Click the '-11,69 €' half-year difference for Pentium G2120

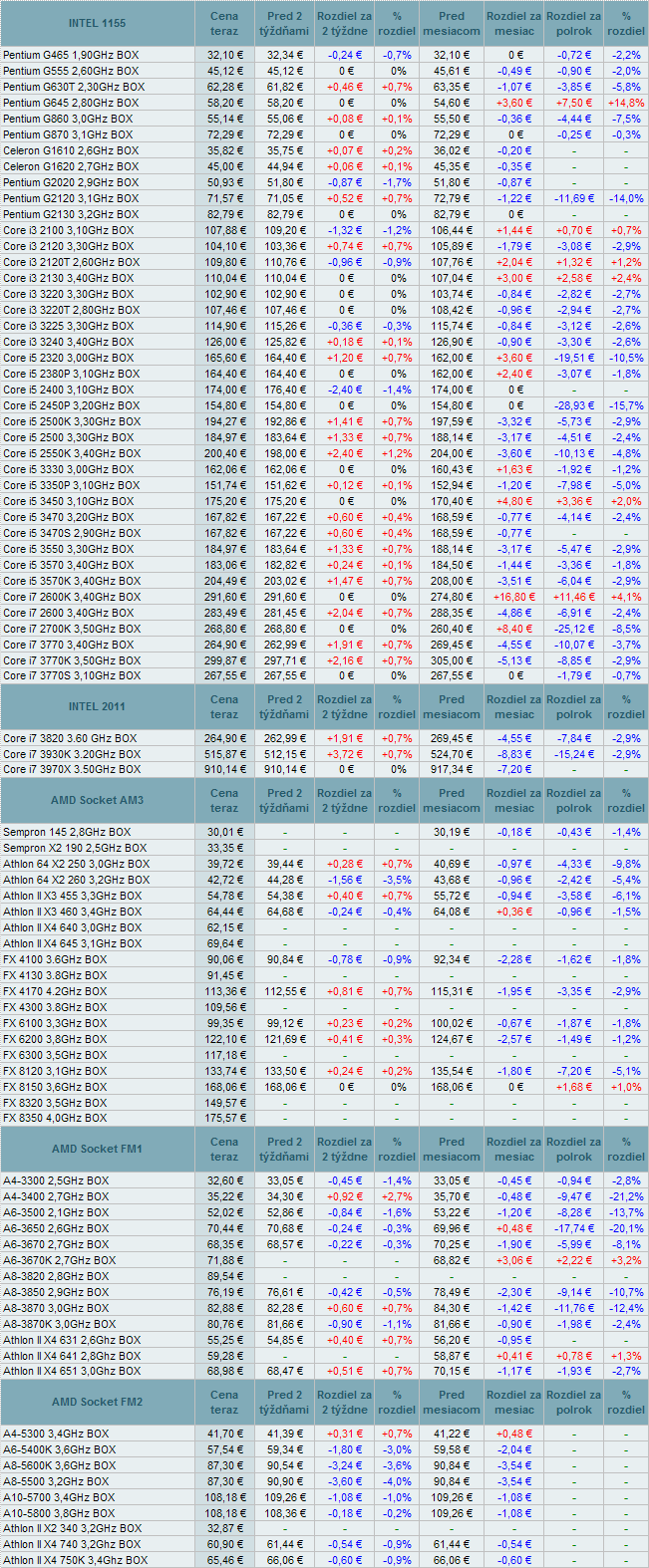coord(574,198)
